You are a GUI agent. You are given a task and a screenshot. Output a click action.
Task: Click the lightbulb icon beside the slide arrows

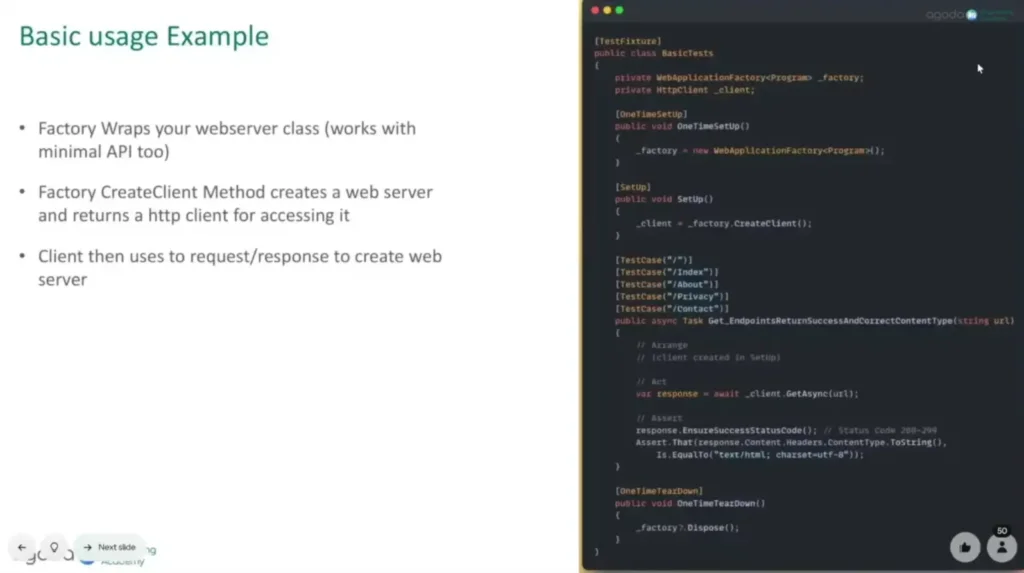click(54, 547)
